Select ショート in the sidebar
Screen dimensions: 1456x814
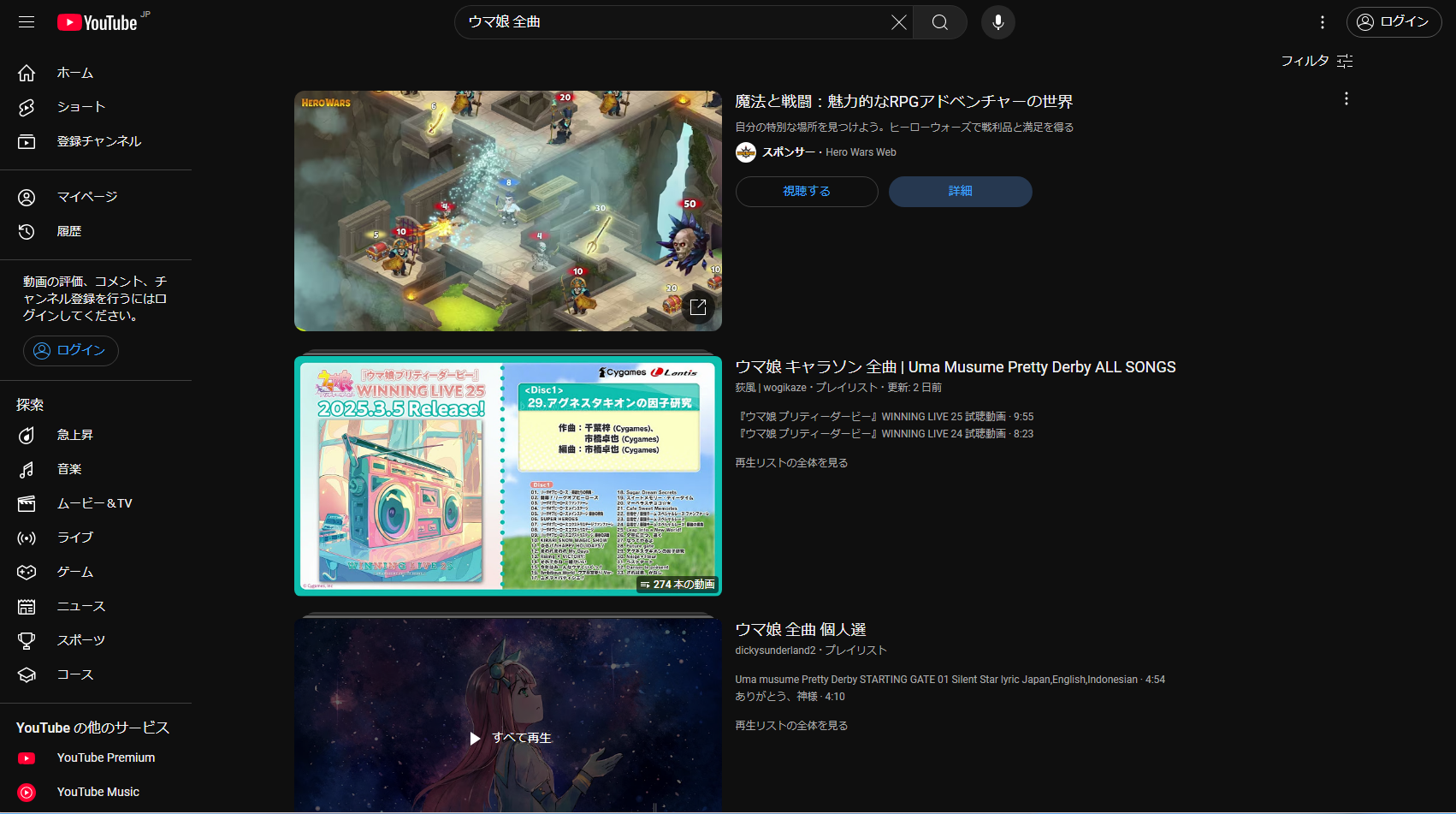click(81, 107)
